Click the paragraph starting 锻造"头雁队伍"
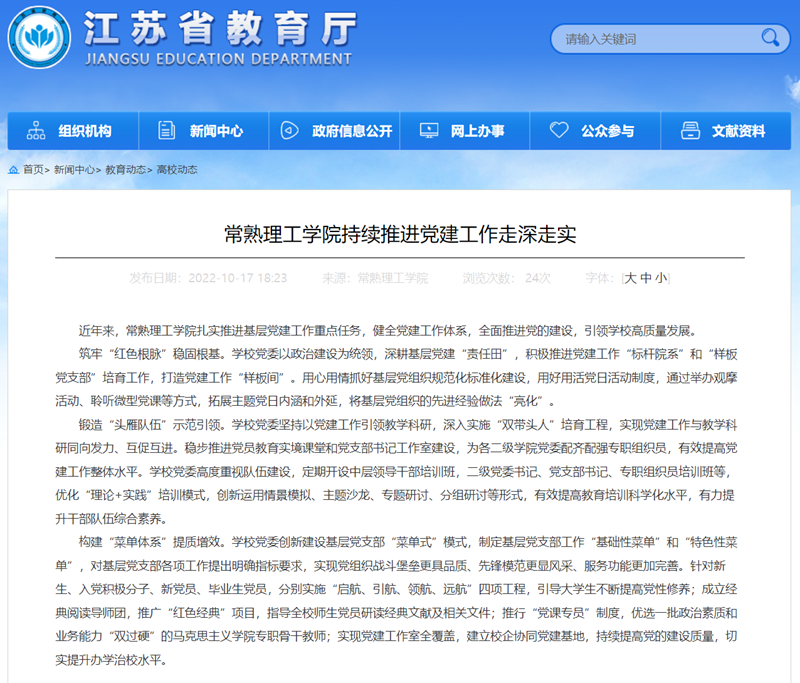This screenshot has height=683, width=800. (x=396, y=472)
